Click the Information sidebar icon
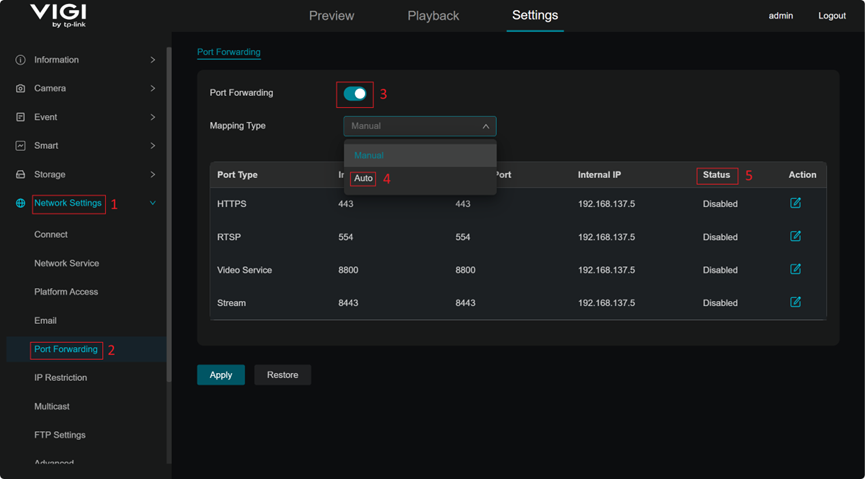The height and width of the screenshot is (479, 865). (20, 60)
